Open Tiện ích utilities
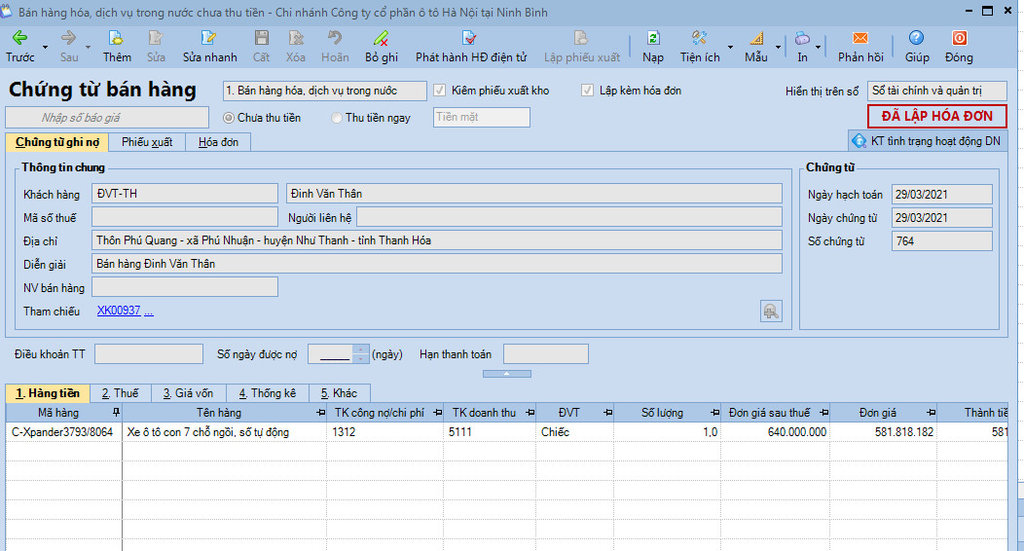The width and height of the screenshot is (1024, 551). tap(699, 46)
